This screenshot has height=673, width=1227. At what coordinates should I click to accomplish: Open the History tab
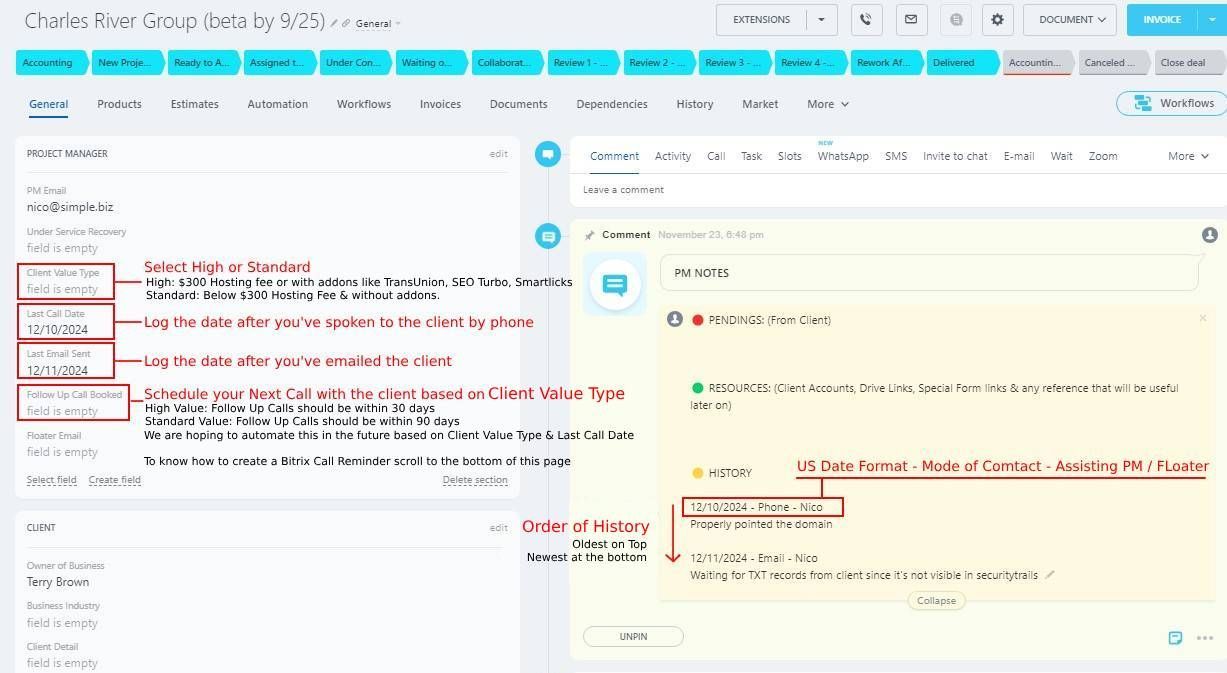click(695, 104)
